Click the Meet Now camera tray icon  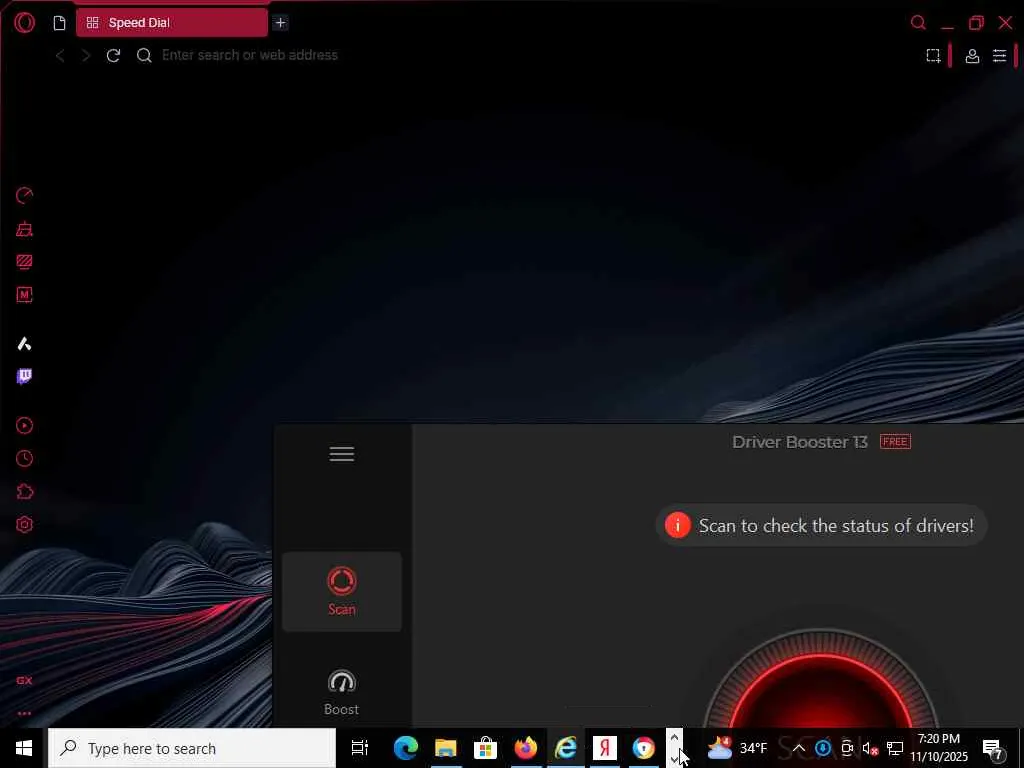[847, 748]
